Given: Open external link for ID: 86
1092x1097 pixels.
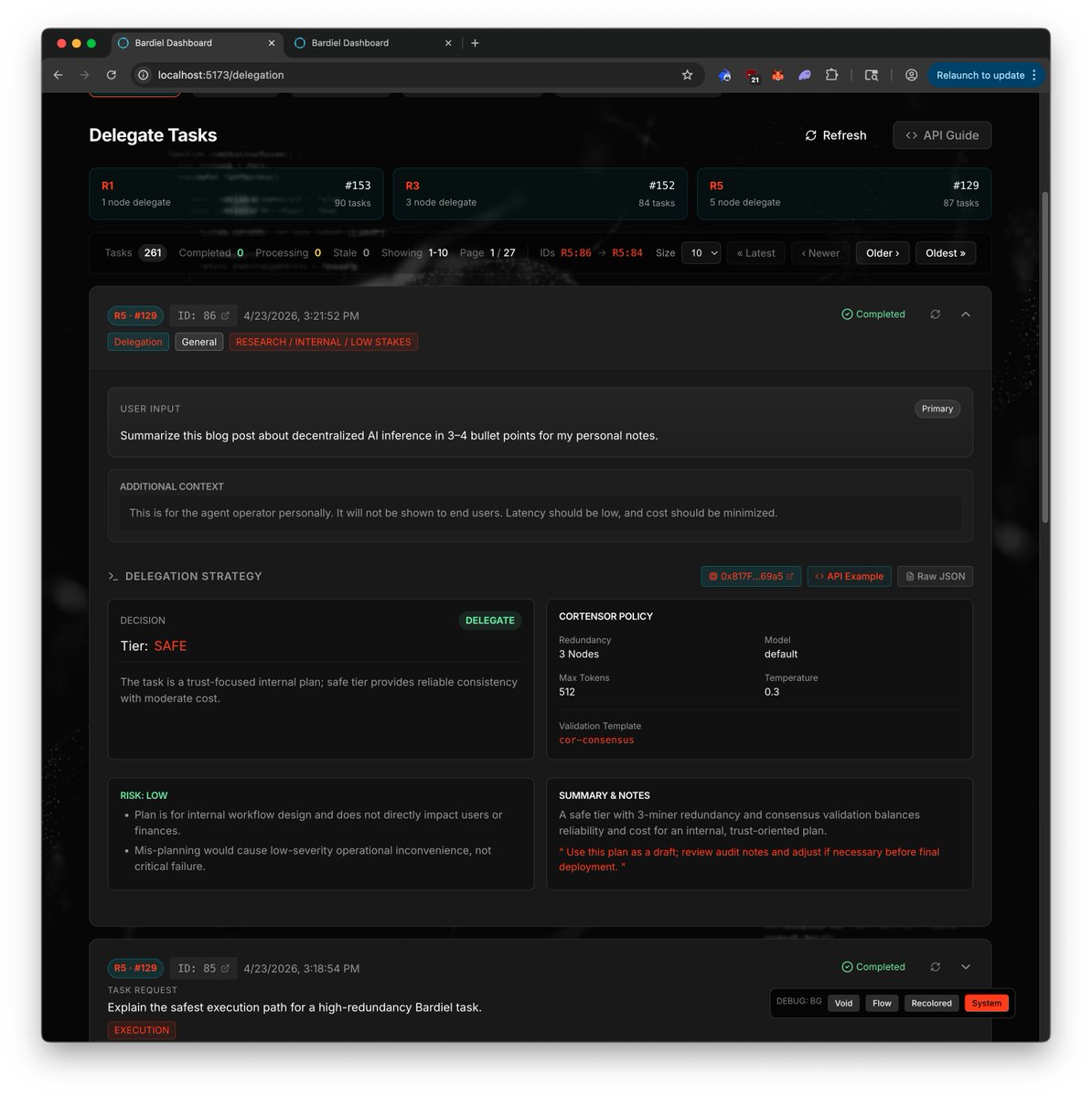Looking at the screenshot, I should (x=225, y=315).
